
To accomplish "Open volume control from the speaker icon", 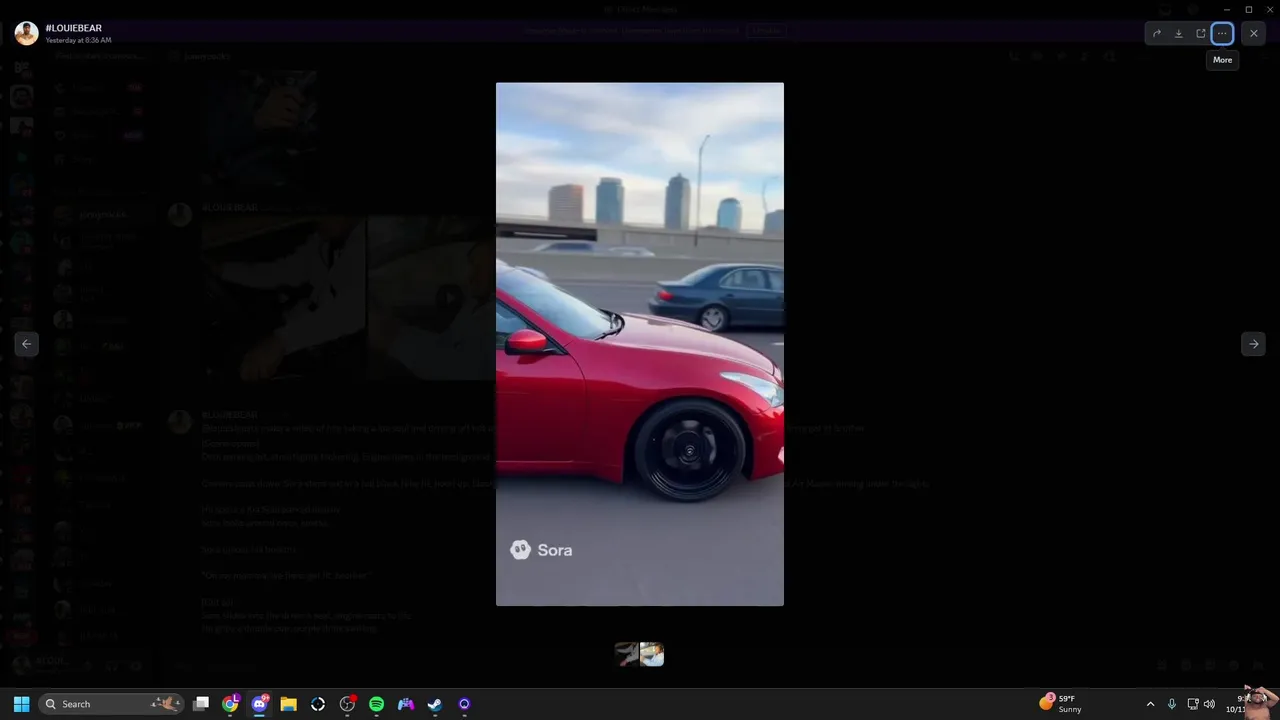I will pyautogui.click(x=1209, y=704).
